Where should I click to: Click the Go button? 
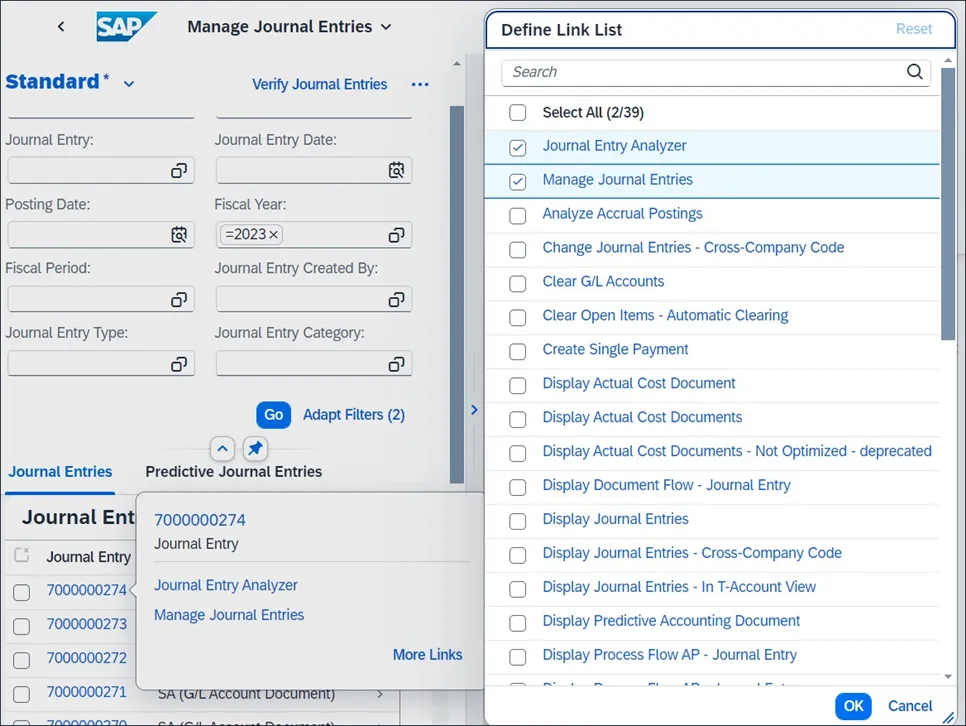pos(273,415)
